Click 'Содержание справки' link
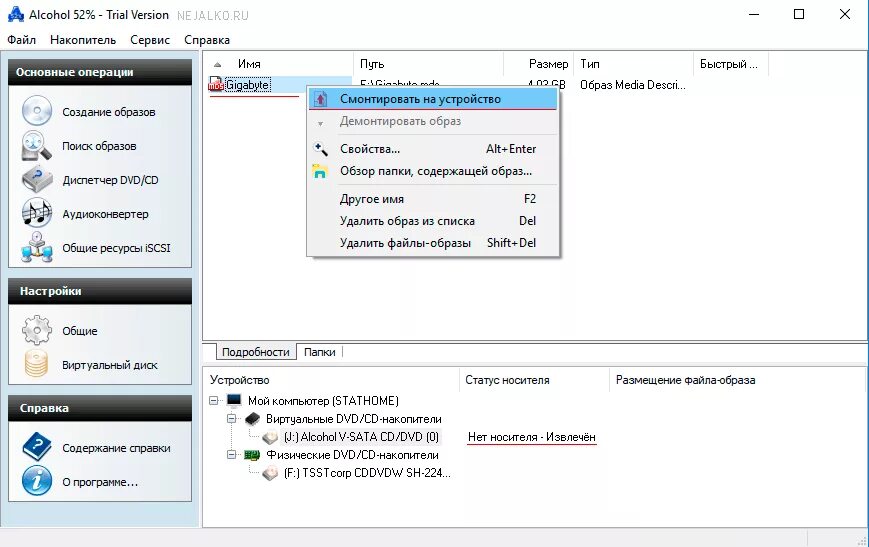Image resolution: width=869 pixels, height=547 pixels. coord(116,448)
